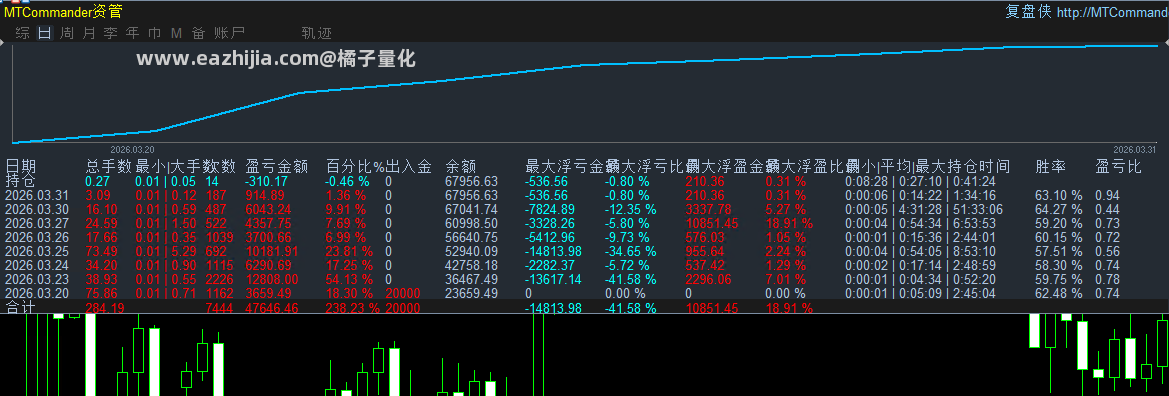
Task: Open the http://MTCommand link
Action: 1112,12
